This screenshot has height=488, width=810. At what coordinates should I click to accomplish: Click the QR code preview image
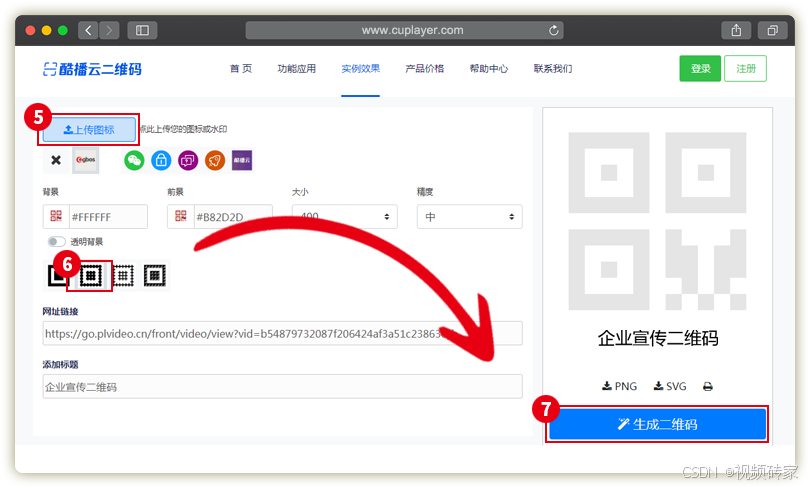tap(657, 221)
